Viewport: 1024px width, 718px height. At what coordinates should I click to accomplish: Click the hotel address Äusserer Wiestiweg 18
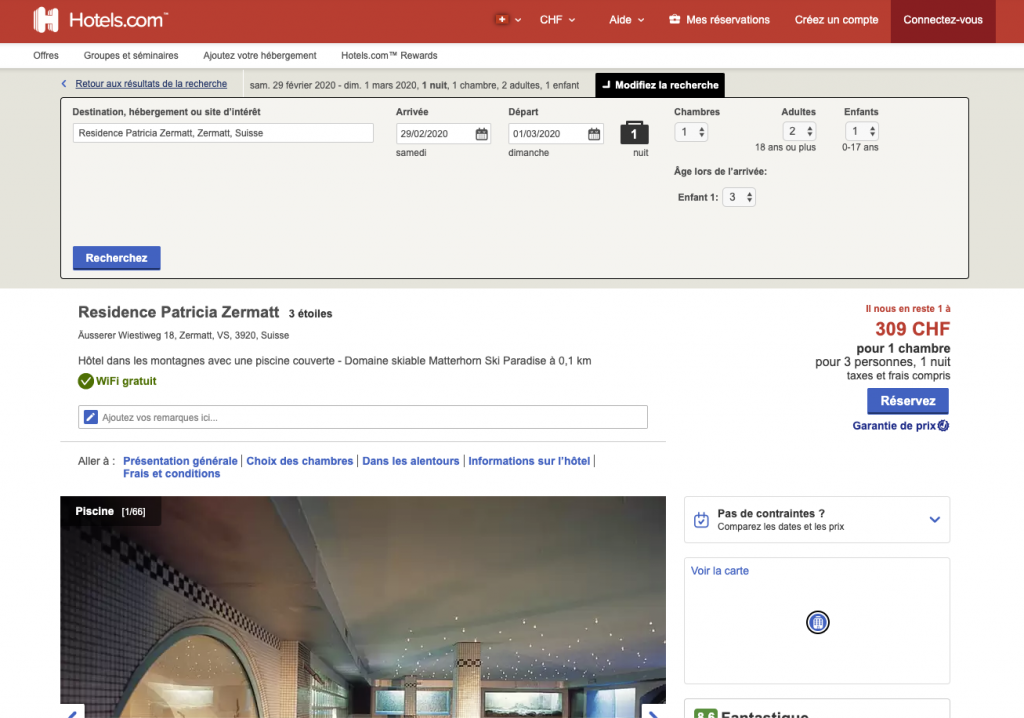tap(184, 335)
